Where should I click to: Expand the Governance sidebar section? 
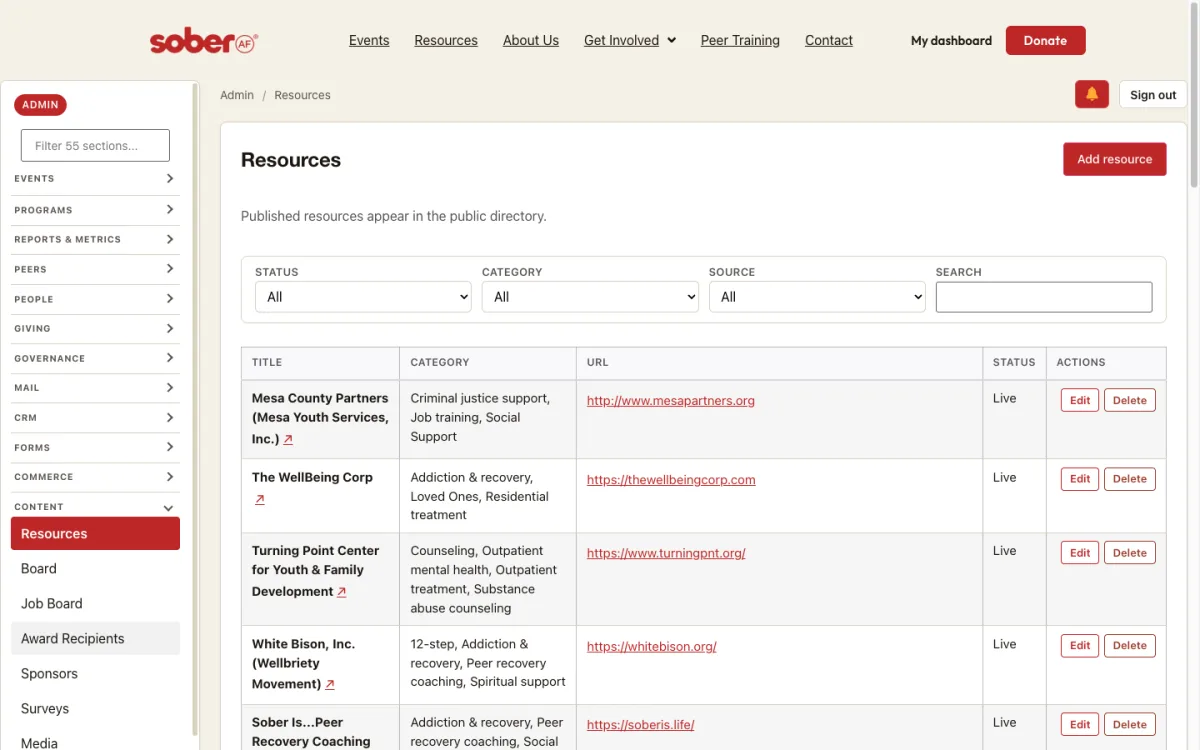(x=95, y=358)
